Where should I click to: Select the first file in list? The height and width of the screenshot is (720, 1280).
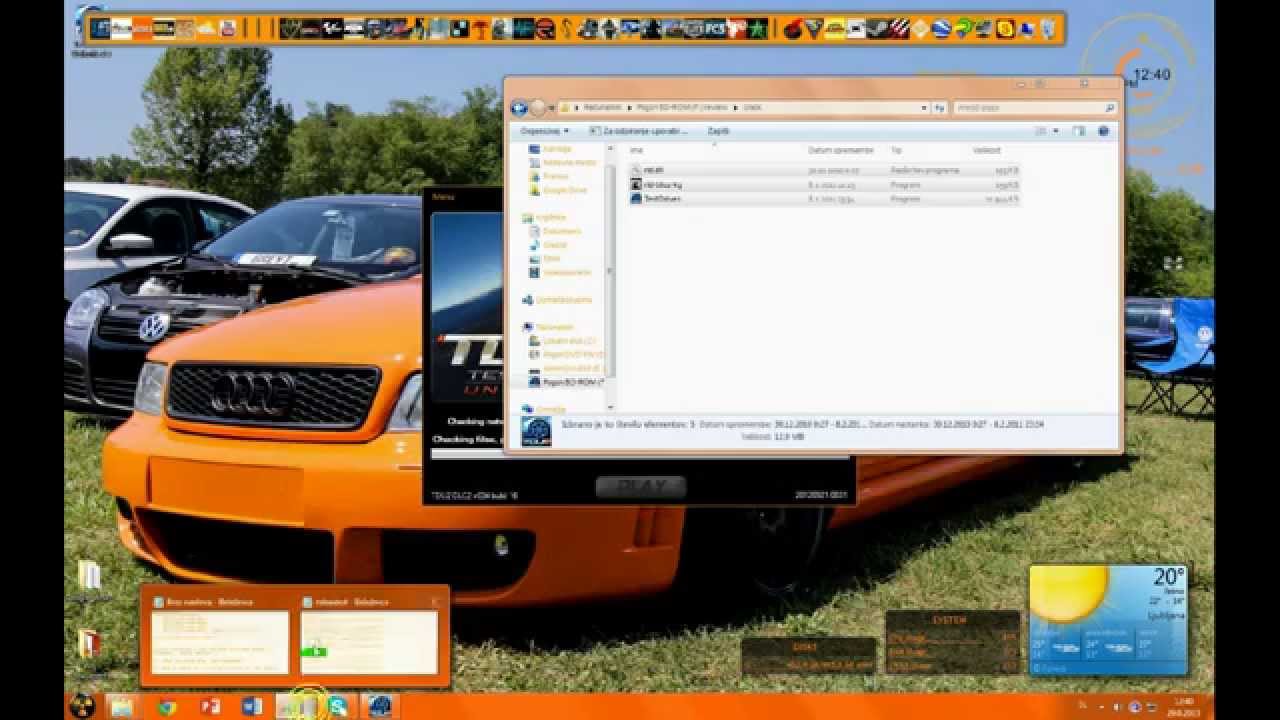[x=824, y=171]
